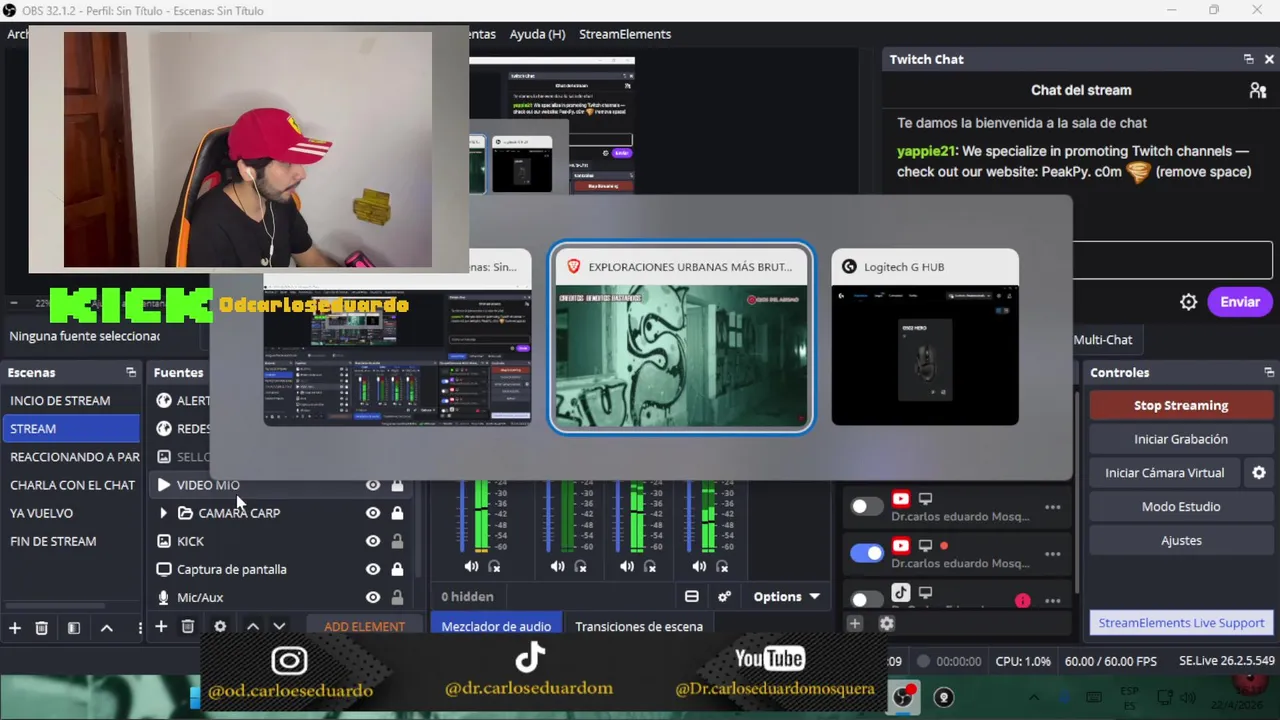Open three-dot menu of TikTok destination
Screen dimensions: 1280x720
1052,601
